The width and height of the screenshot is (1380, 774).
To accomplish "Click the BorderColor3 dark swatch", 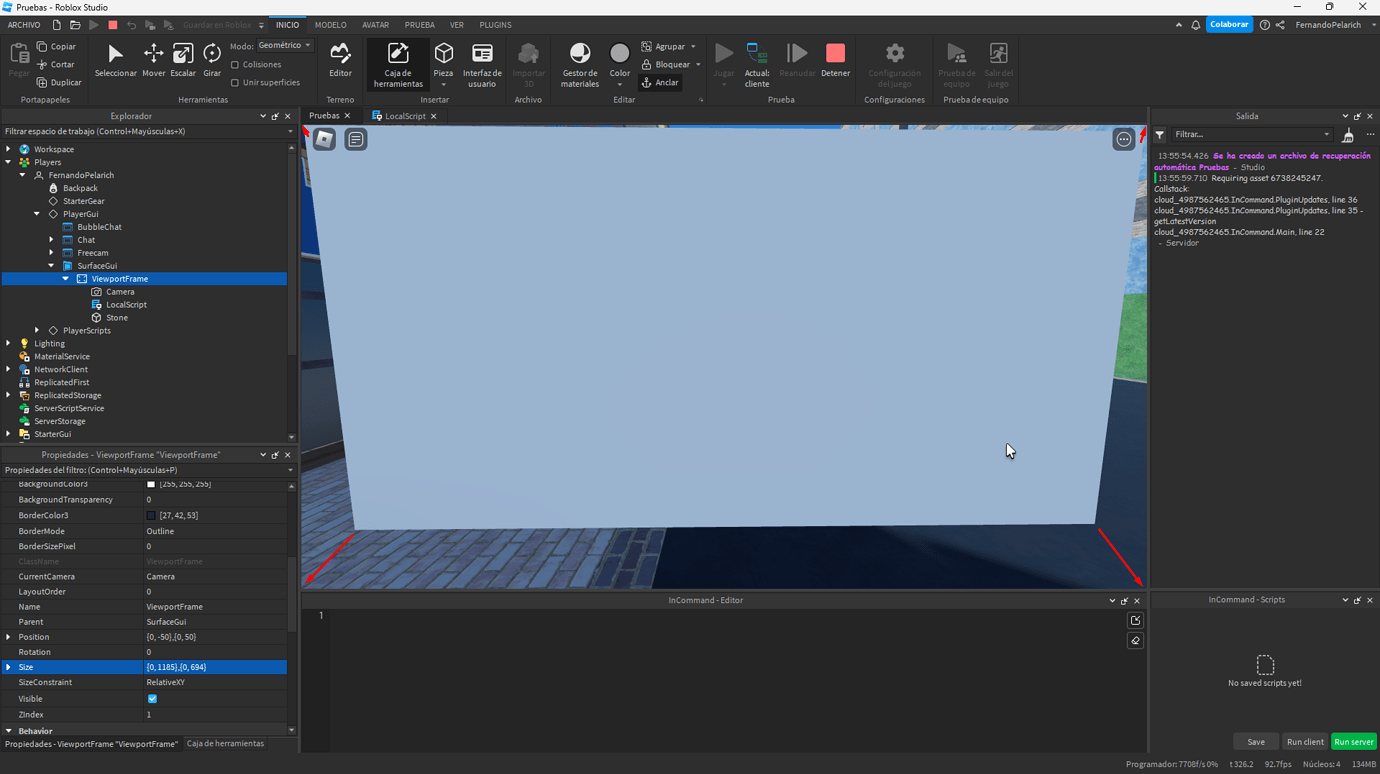I will click(151, 516).
